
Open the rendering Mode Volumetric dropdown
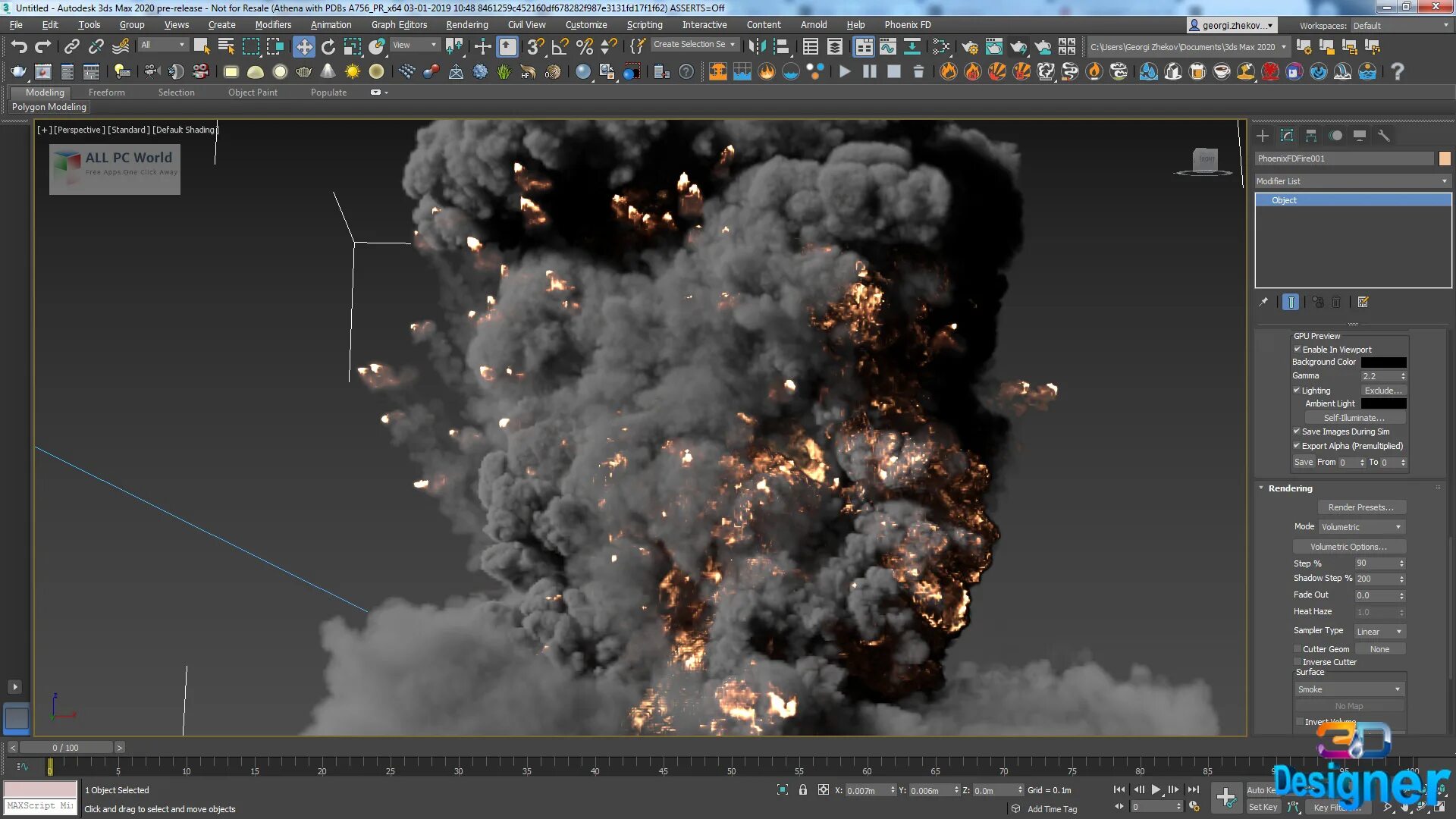click(x=1361, y=527)
